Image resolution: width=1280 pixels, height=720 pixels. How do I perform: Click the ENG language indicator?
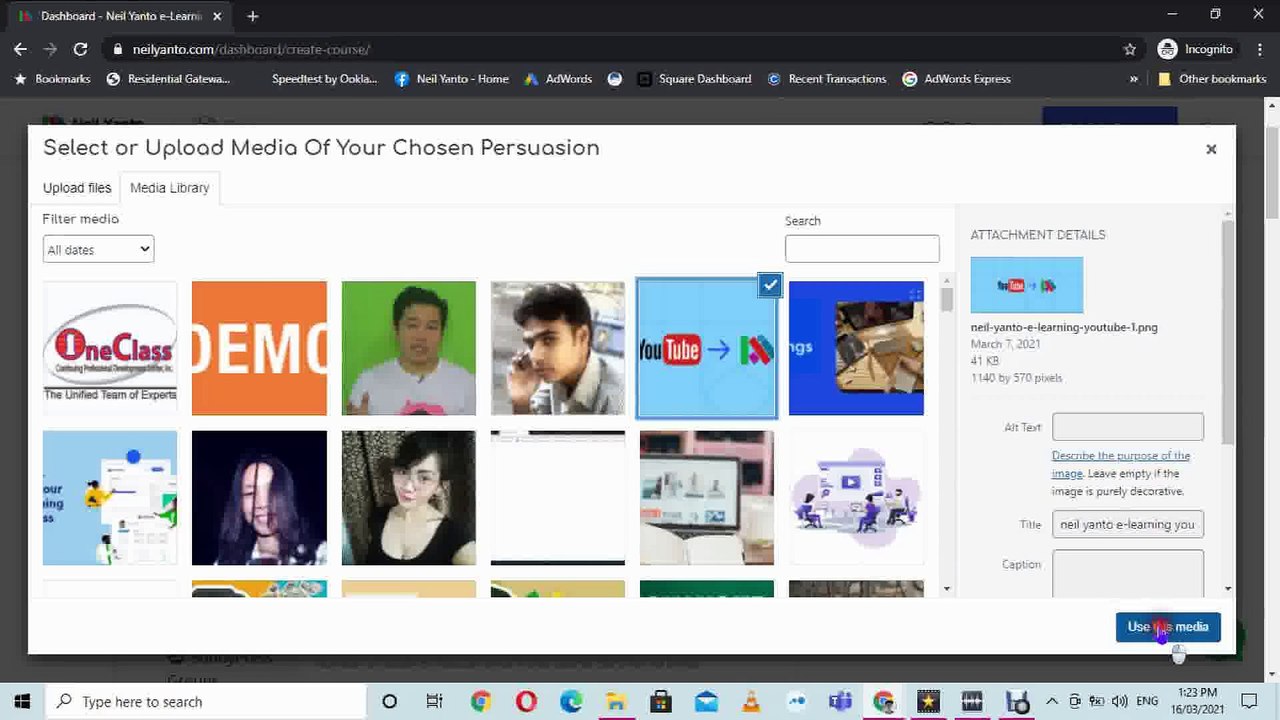pos(1147,701)
